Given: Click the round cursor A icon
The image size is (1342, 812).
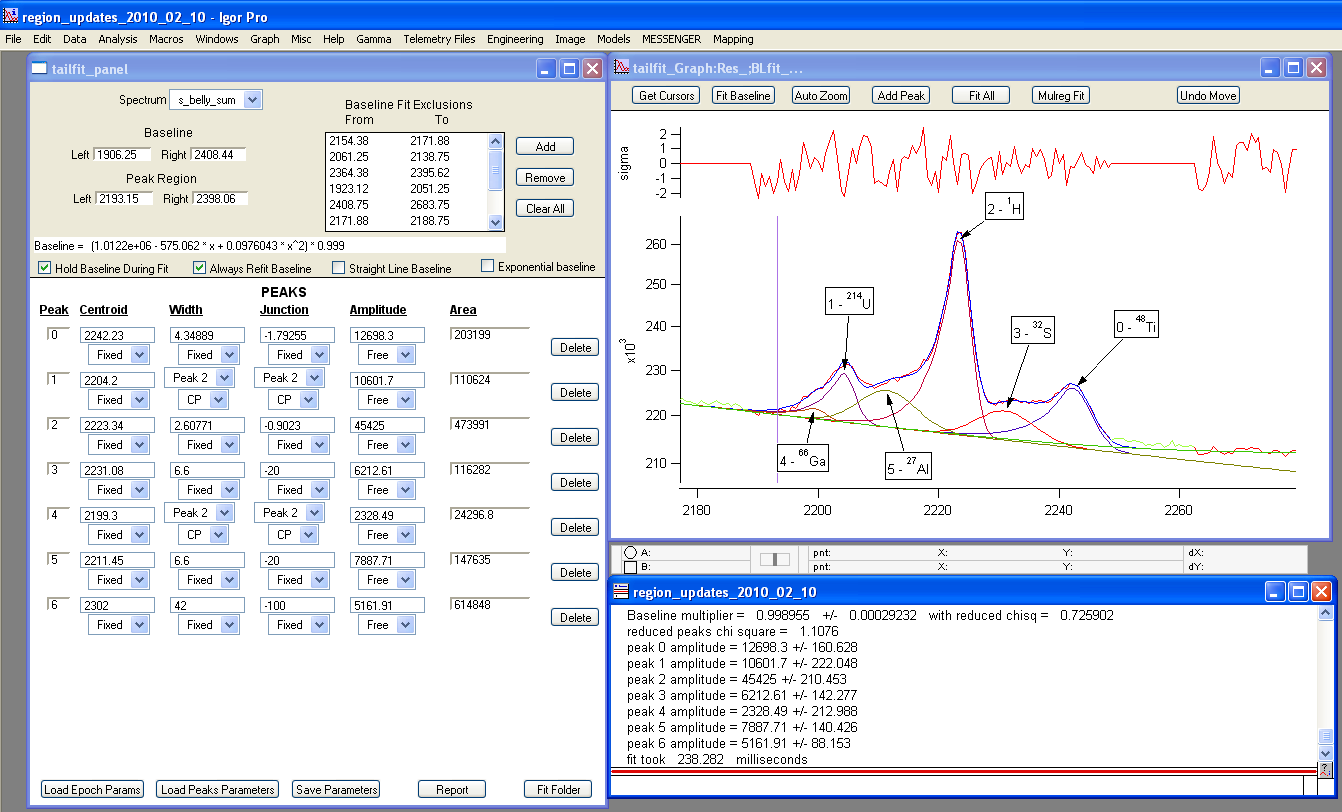Looking at the screenshot, I should (630, 552).
